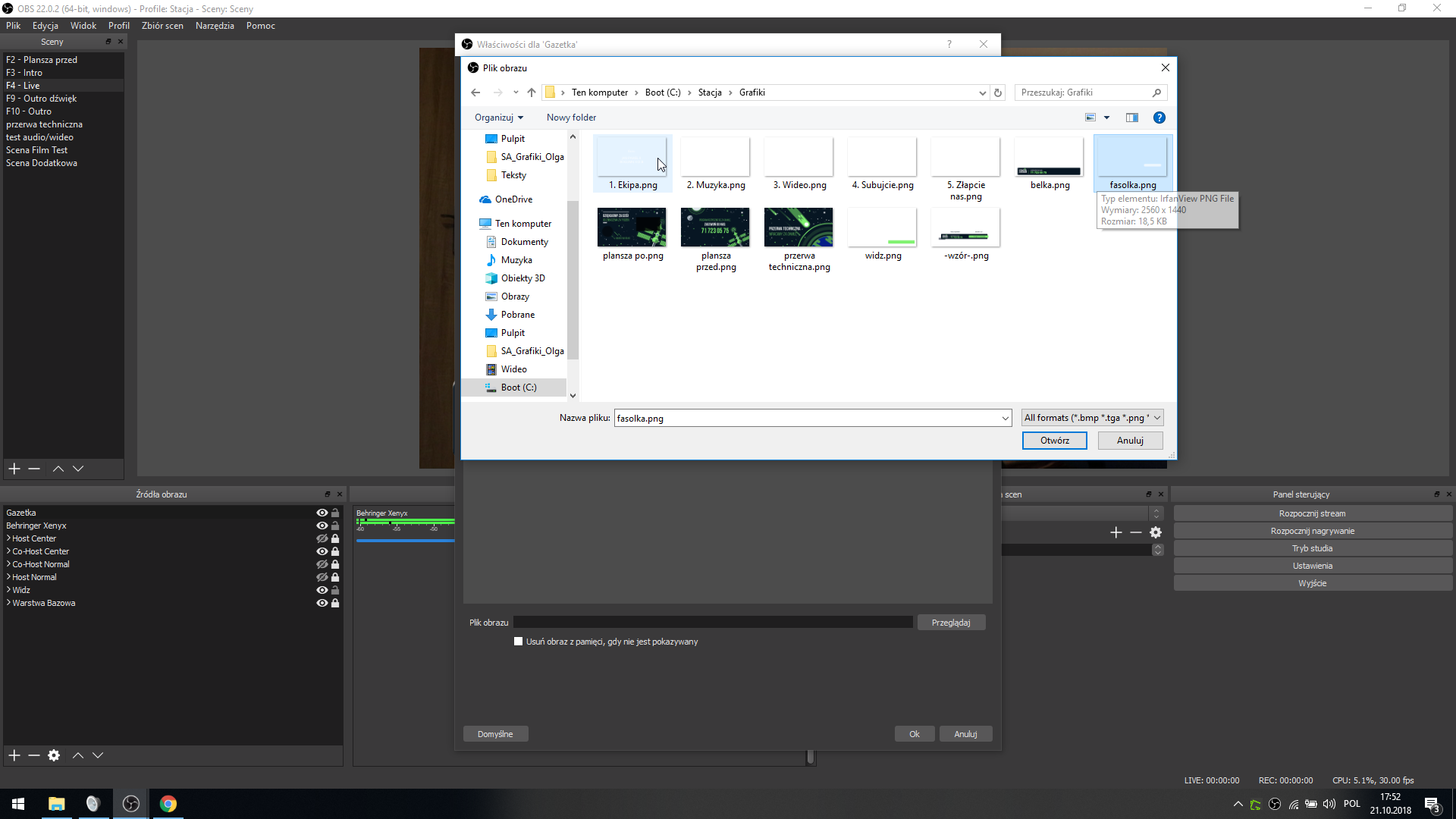Click the Behringer Xenyx volume slider
The image size is (1456, 819).
[406, 541]
